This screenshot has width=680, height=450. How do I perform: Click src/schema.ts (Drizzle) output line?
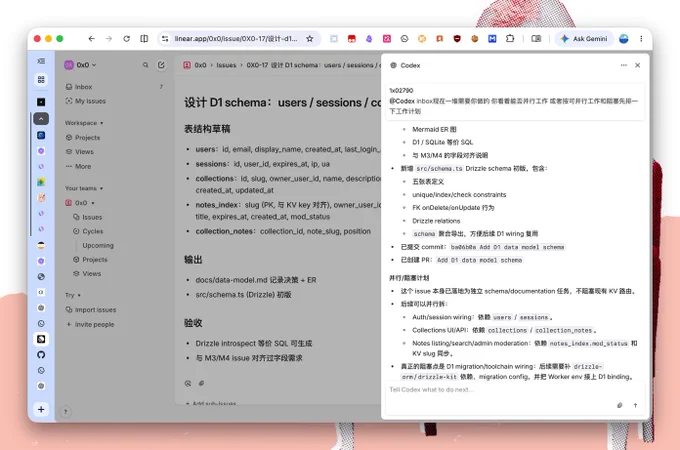coord(243,295)
